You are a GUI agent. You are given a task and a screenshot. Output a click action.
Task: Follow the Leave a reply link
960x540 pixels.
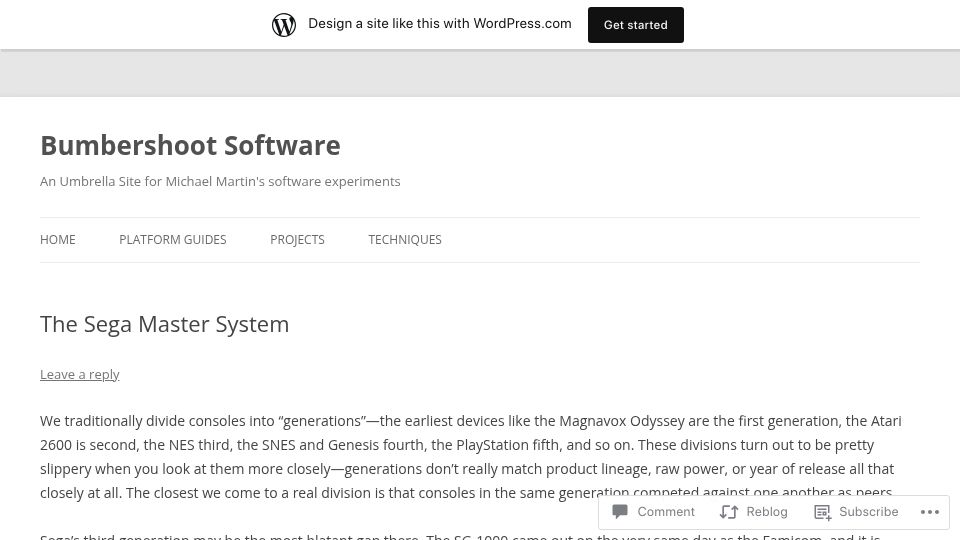[x=80, y=374]
